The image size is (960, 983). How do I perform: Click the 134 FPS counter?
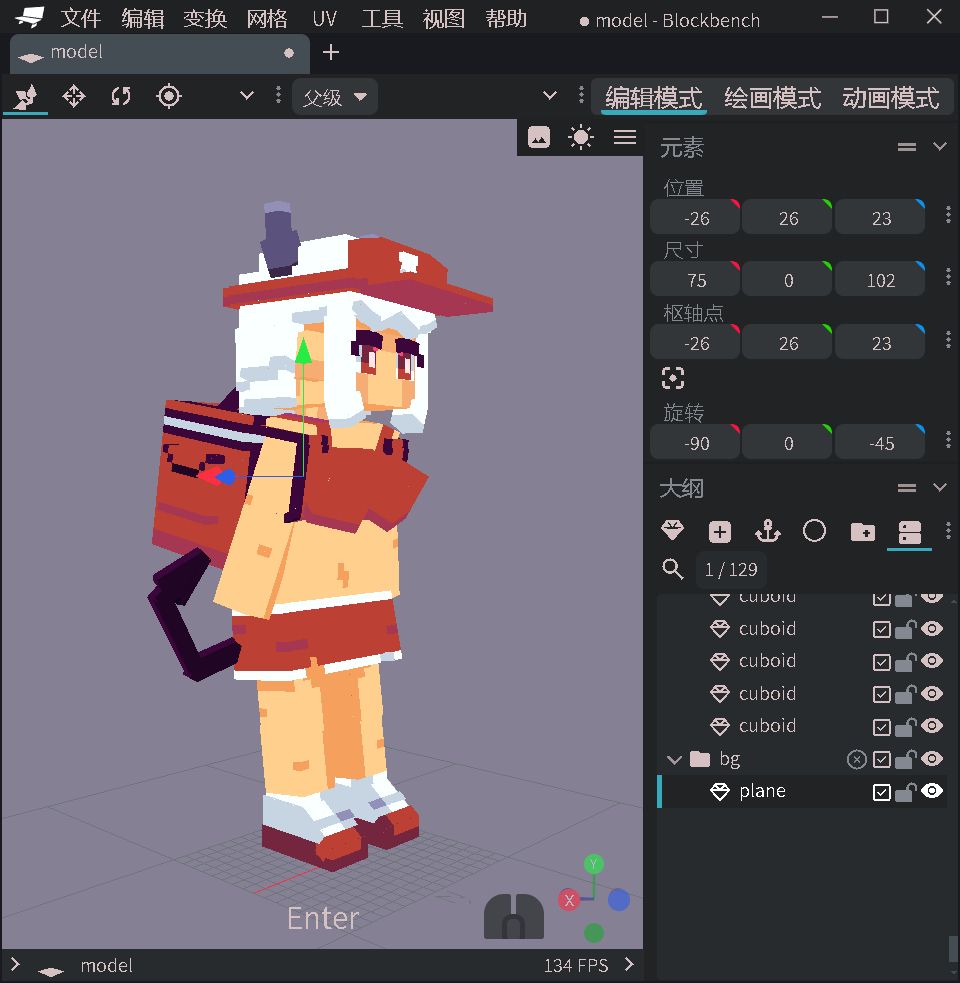[x=576, y=965]
